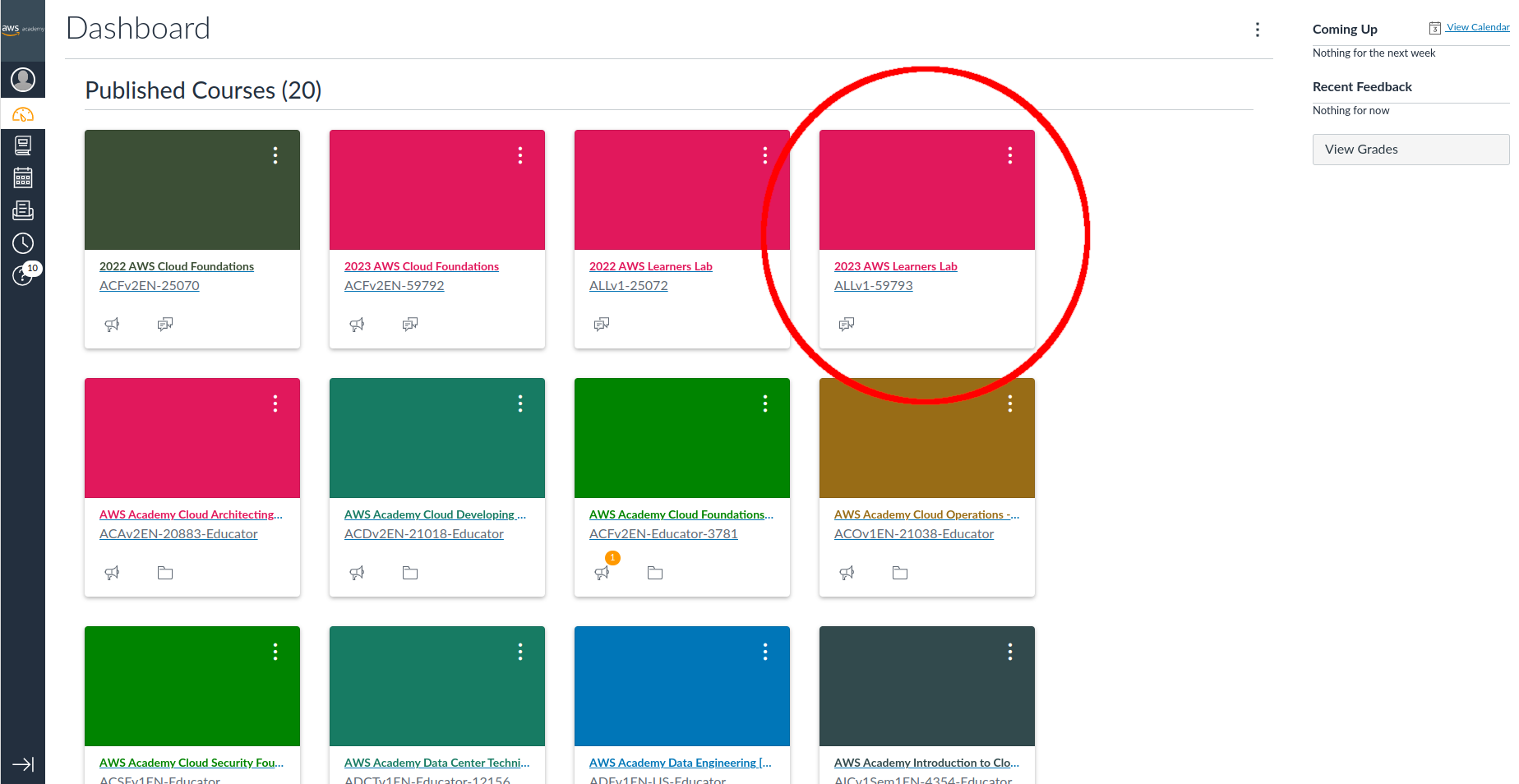Open announcements for 2022 AWS Cloud Foundations
The image size is (1519, 784).
113,325
